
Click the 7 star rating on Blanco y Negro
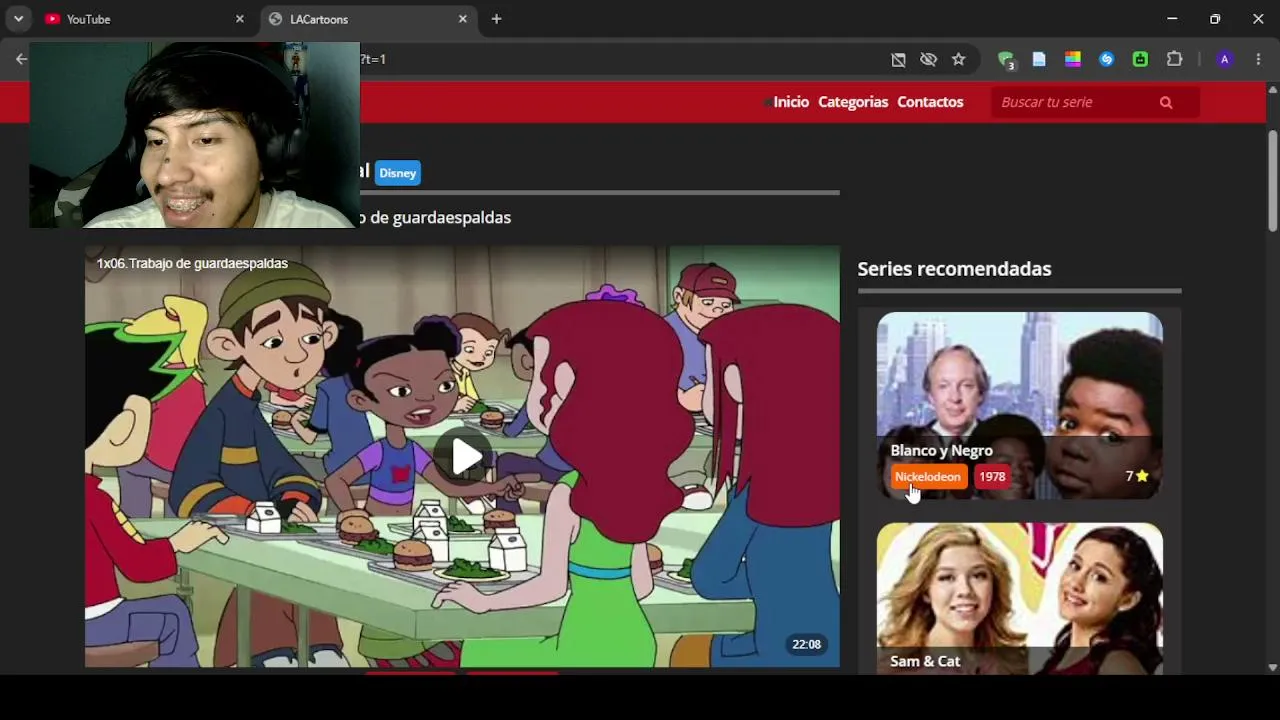[x=1137, y=477]
